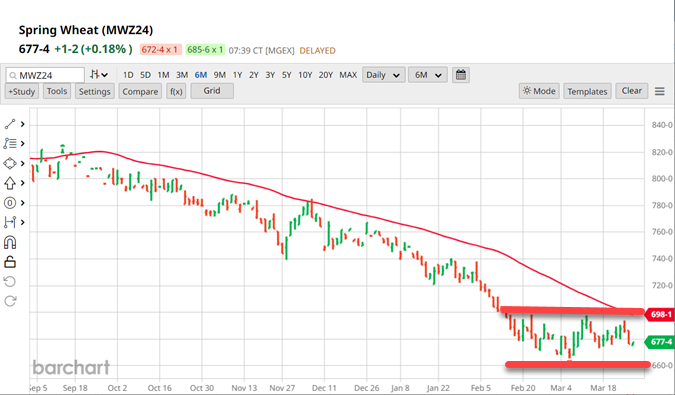Viewport: 675px width, 395px height.
Task: Select the 1M time range
Action: tap(163, 75)
